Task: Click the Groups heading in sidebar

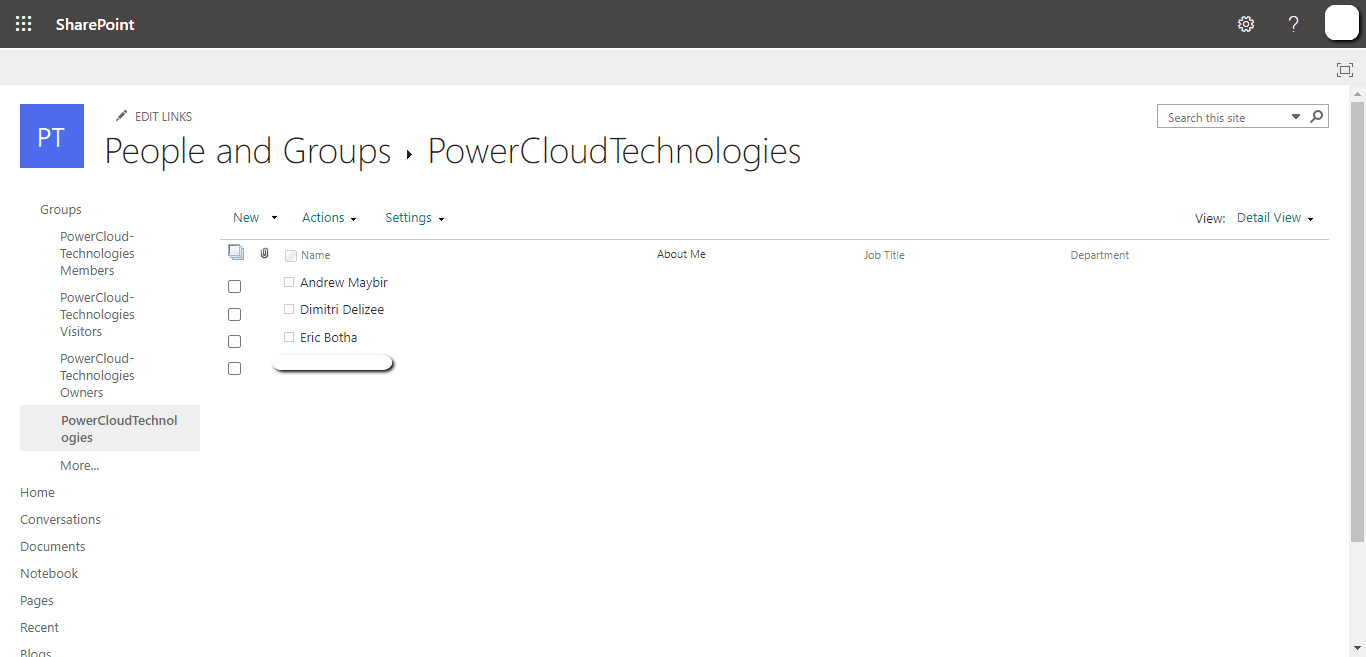Action: (x=61, y=210)
